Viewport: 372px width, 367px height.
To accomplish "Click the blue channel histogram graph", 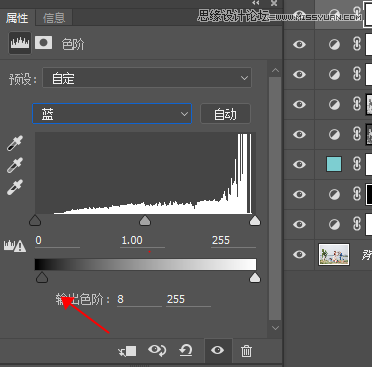I will (x=145, y=173).
